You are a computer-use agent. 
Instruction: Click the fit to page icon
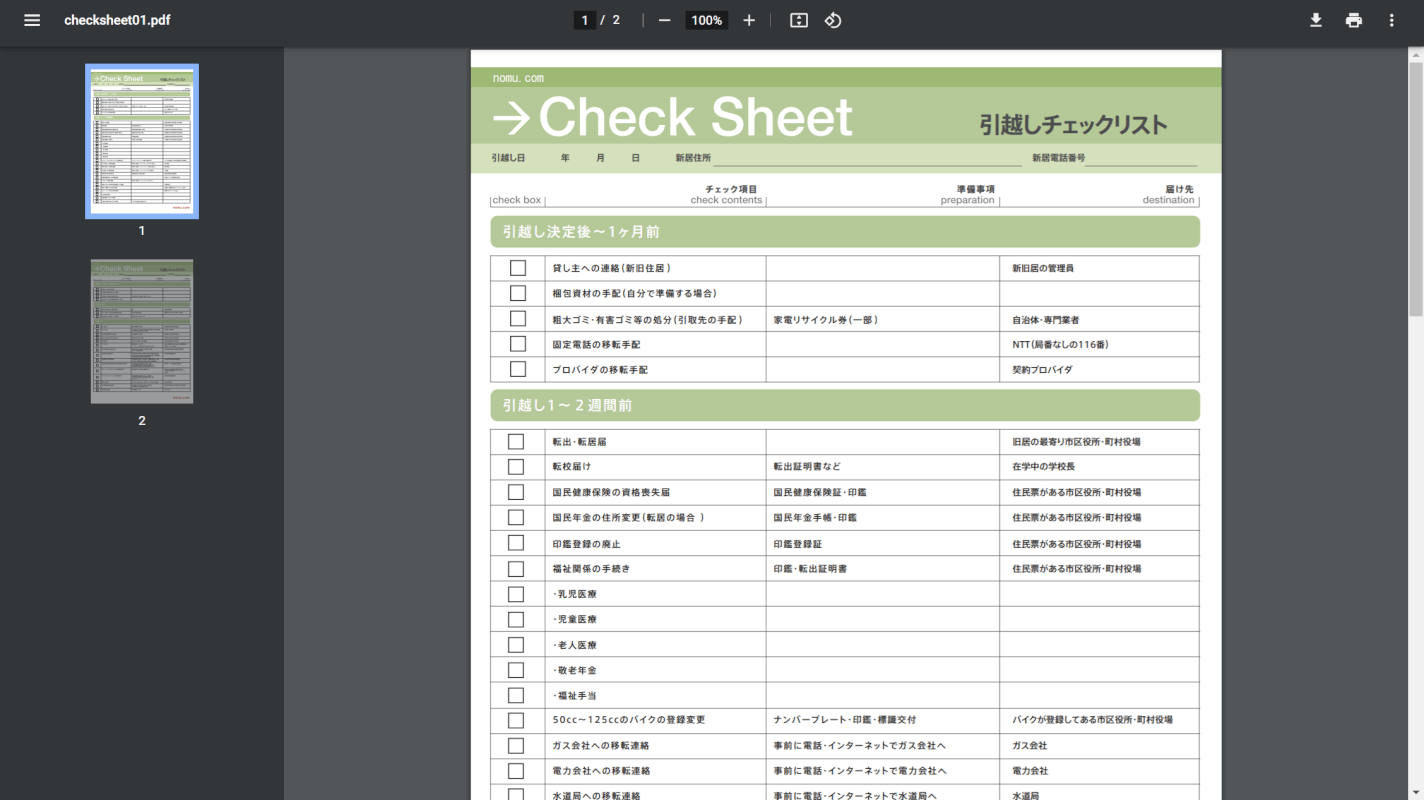(x=798, y=20)
